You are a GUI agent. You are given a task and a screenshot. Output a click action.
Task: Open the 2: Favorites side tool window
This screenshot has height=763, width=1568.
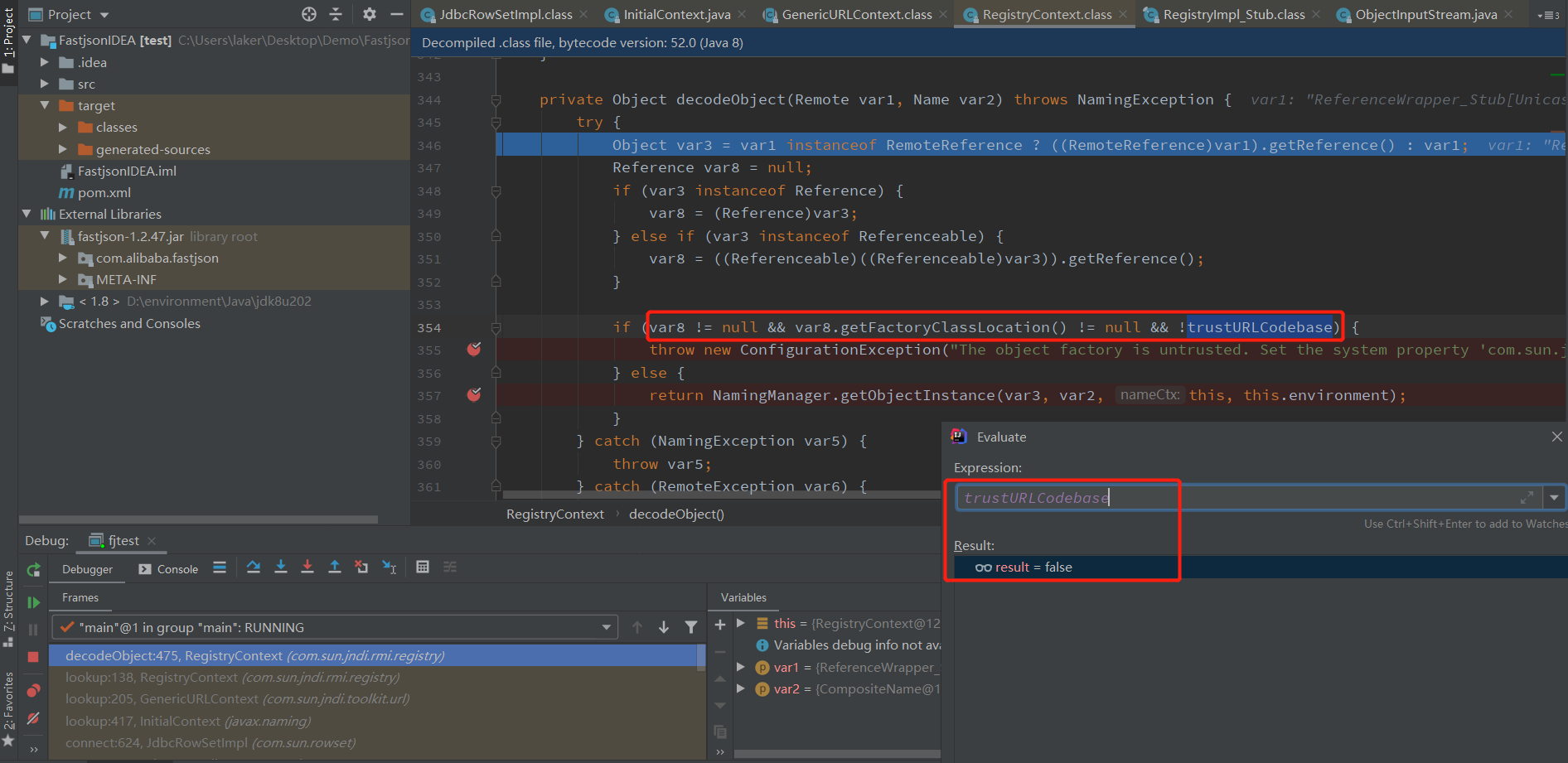click(x=8, y=709)
